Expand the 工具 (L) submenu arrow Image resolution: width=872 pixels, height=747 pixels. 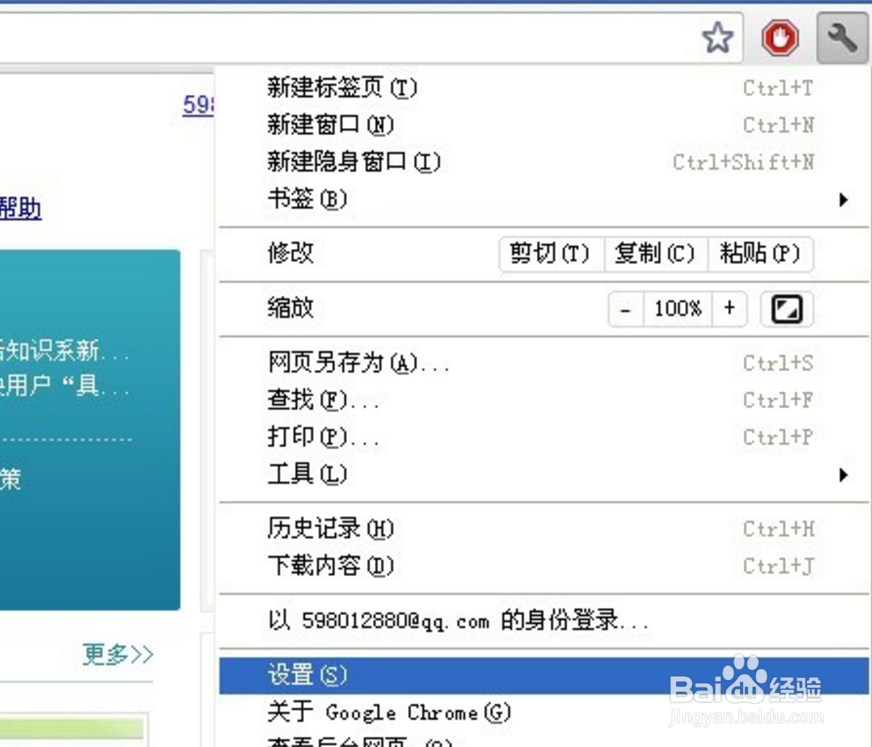(844, 474)
